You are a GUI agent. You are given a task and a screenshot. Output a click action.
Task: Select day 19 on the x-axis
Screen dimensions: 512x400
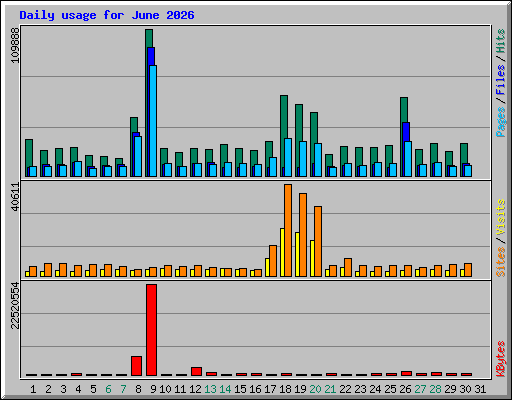coord(300,389)
